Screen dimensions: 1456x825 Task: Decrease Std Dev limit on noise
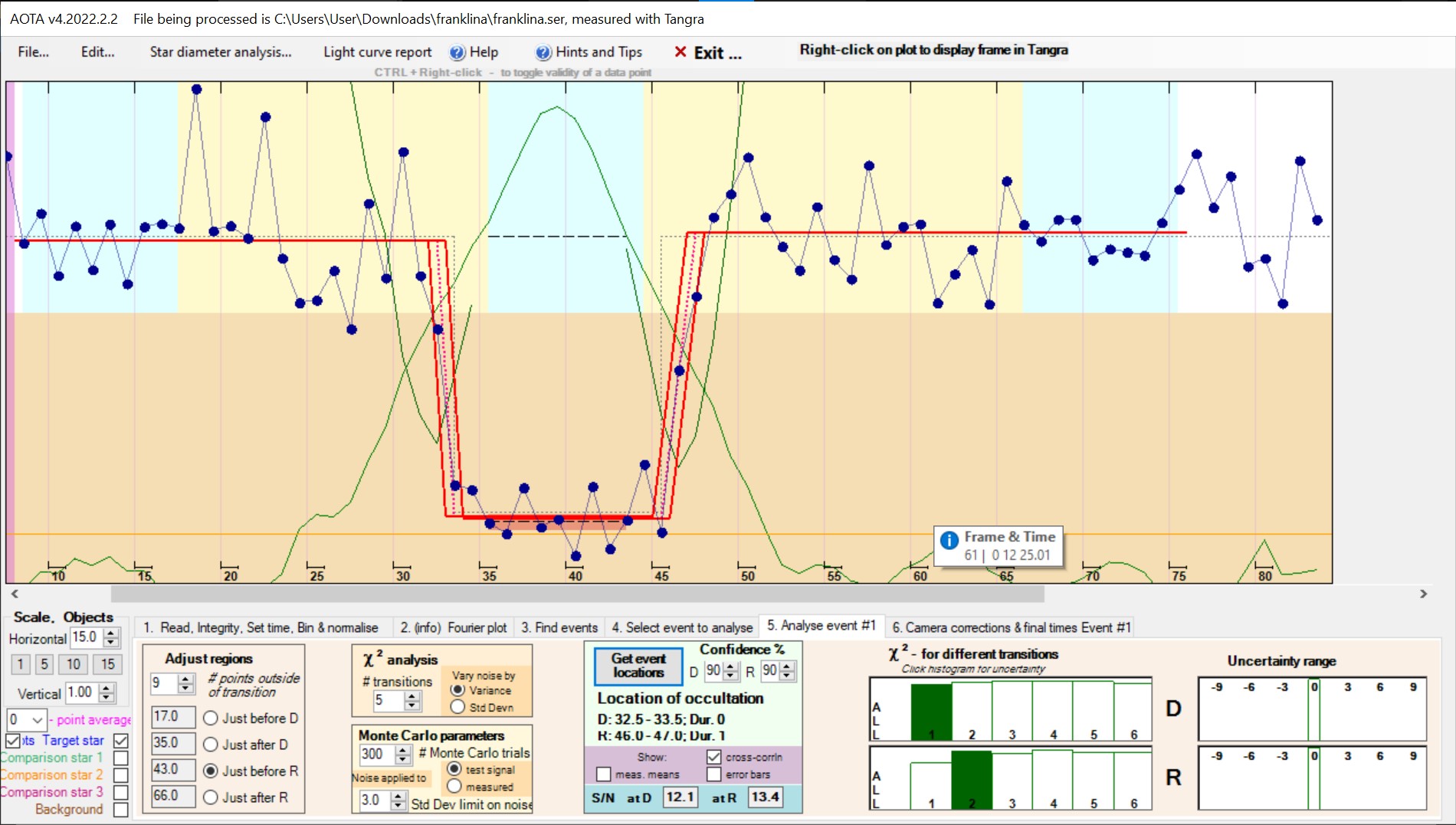(398, 805)
